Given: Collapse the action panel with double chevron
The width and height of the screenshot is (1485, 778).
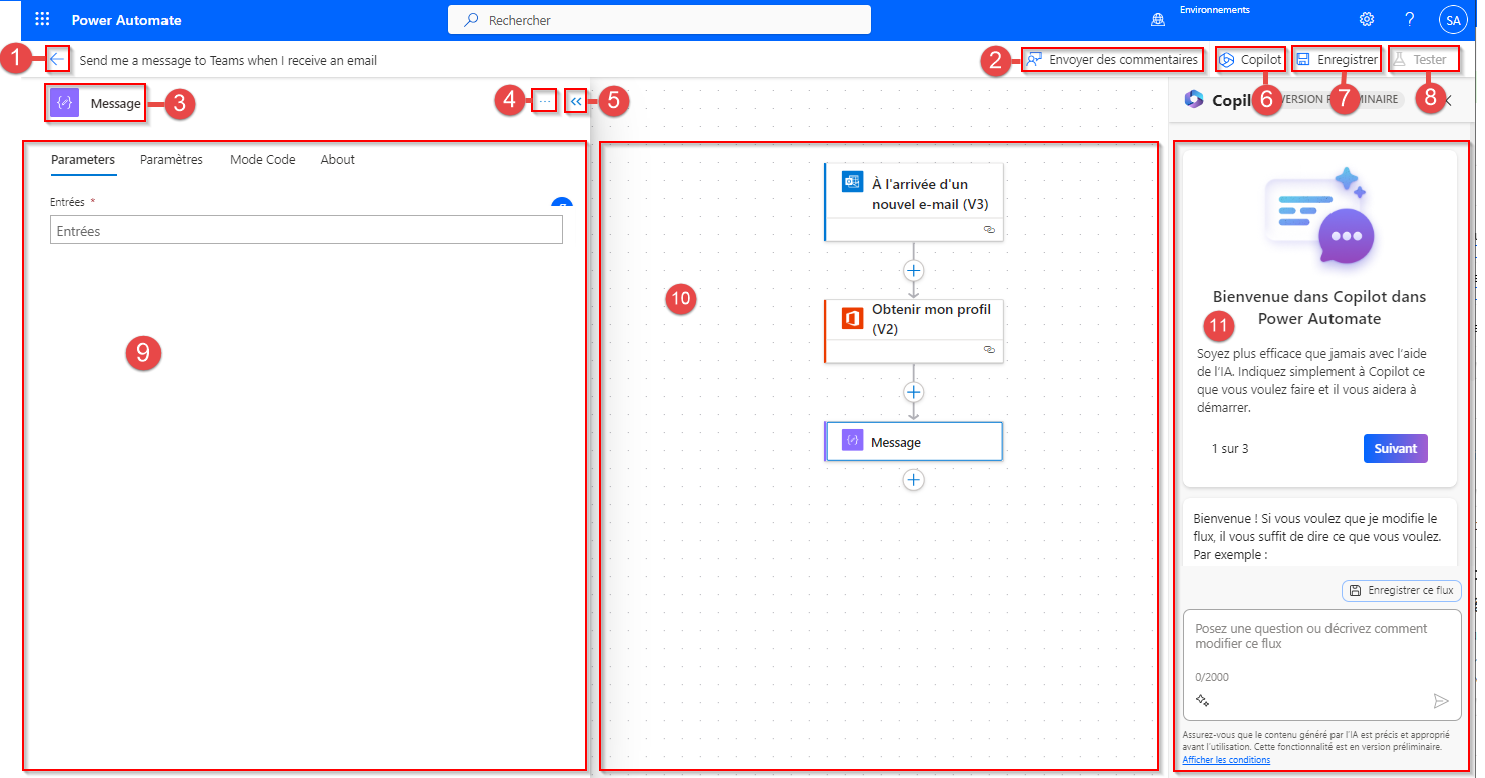Looking at the screenshot, I should pos(576,102).
